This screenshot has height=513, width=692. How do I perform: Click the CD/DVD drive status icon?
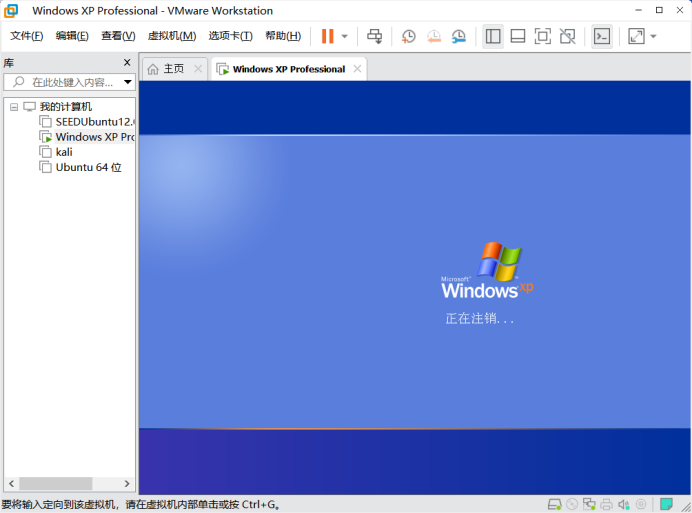tap(572, 504)
